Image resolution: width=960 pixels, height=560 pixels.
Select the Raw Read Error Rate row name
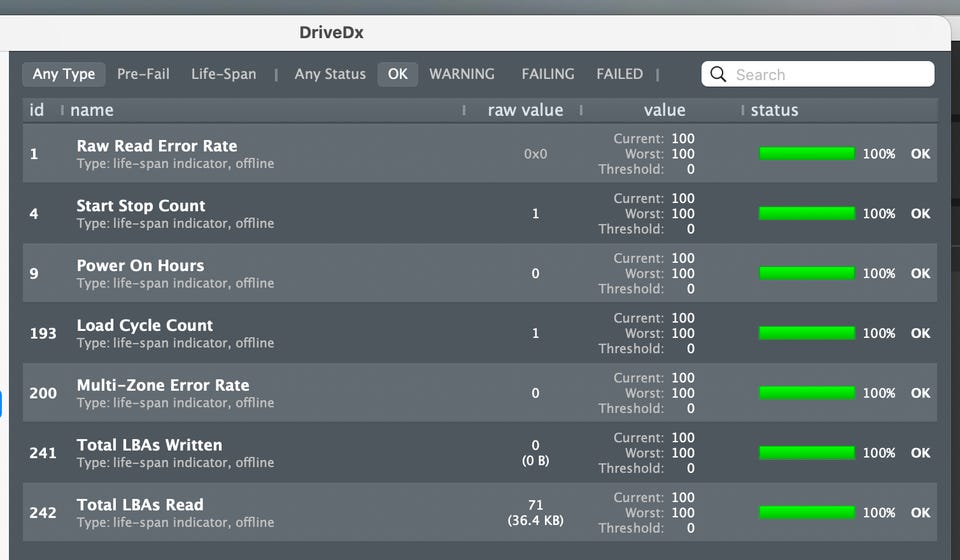(157, 146)
